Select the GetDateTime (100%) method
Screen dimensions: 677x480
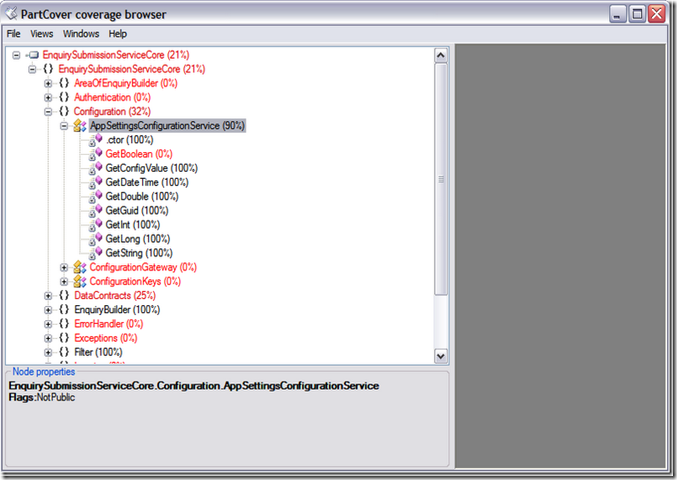click(147, 183)
